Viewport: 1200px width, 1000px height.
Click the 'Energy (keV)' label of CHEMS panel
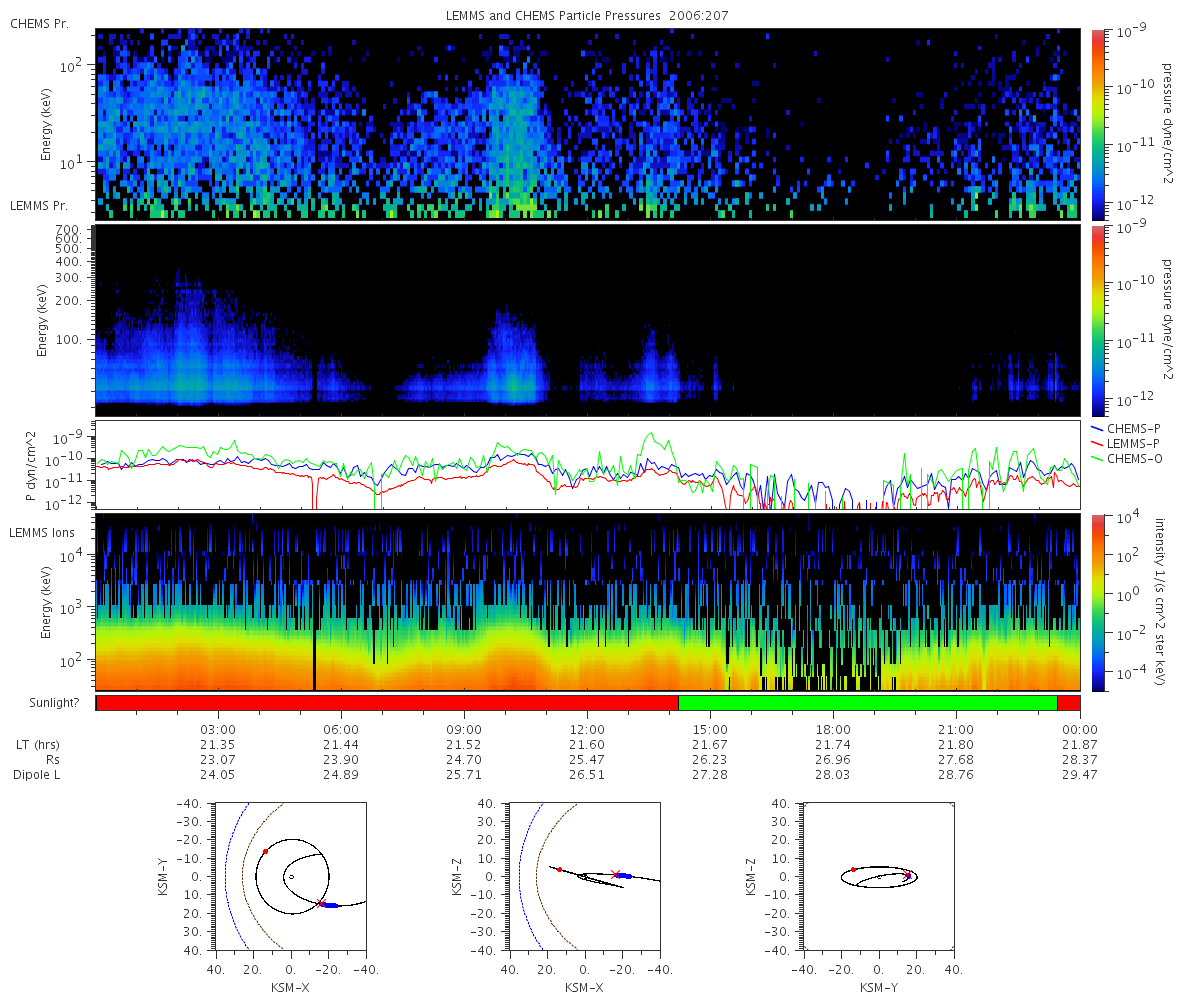pos(46,125)
